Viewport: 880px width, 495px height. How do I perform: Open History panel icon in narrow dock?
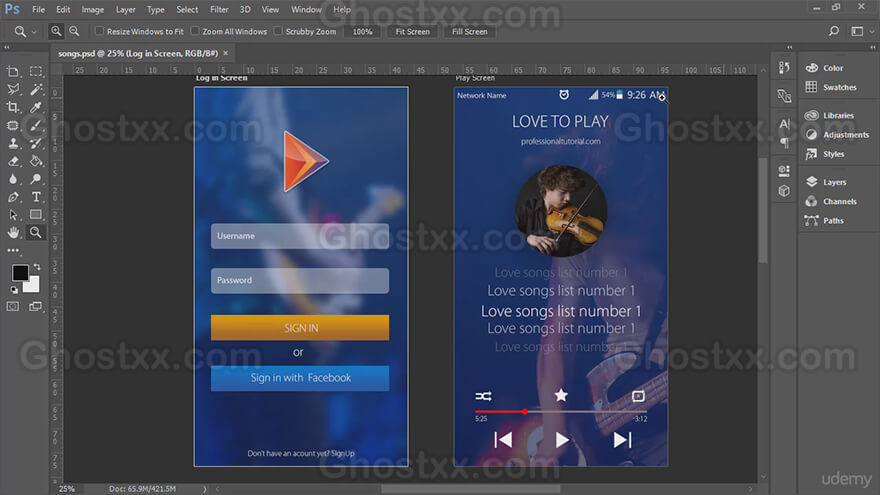point(784,67)
